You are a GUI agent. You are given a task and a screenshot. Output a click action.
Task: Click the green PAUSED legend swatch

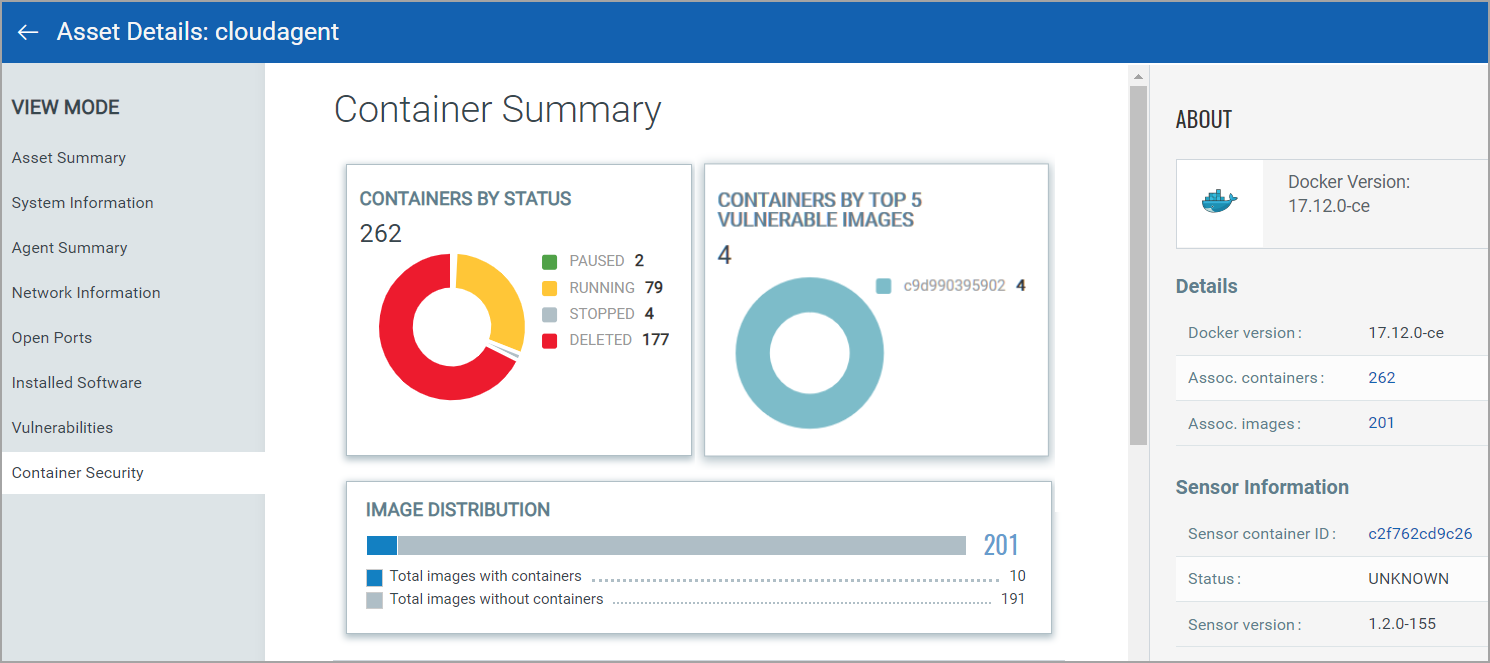pos(549,262)
